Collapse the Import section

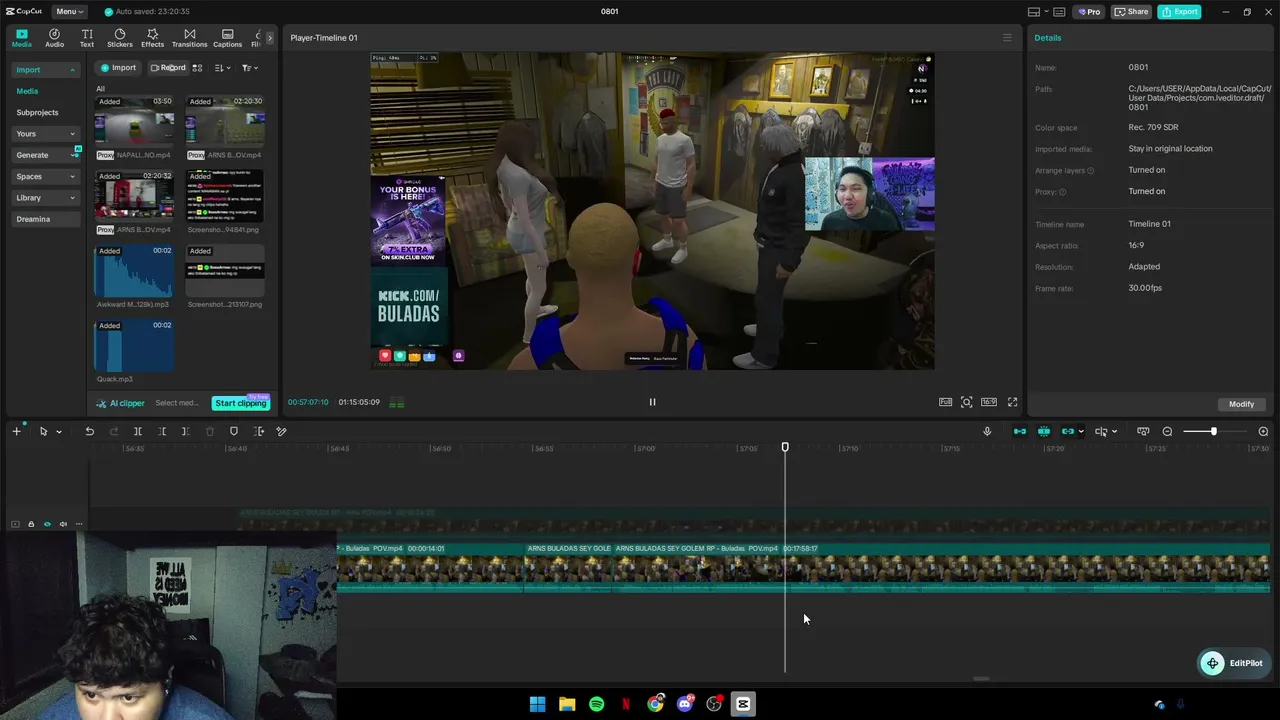pos(45,70)
